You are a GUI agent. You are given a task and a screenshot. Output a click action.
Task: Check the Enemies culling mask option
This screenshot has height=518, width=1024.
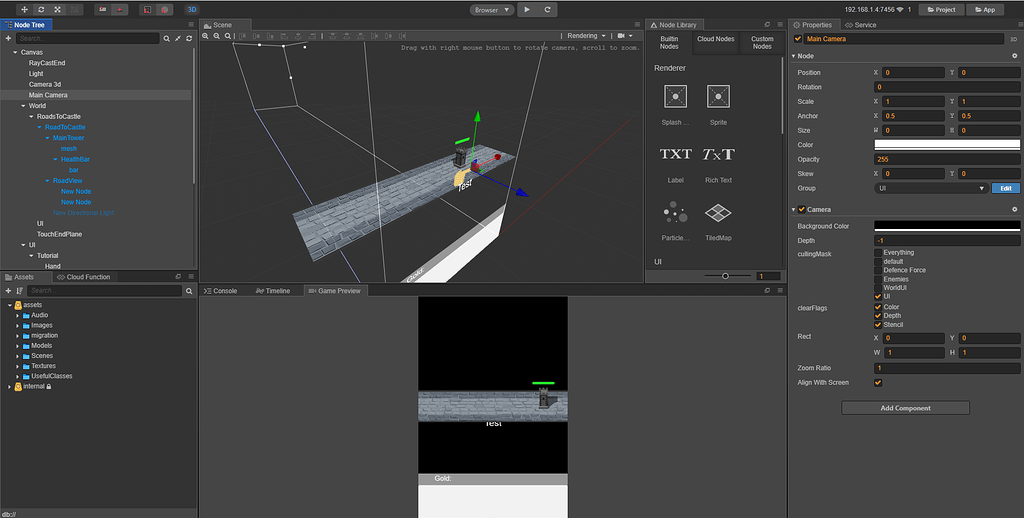point(878,279)
